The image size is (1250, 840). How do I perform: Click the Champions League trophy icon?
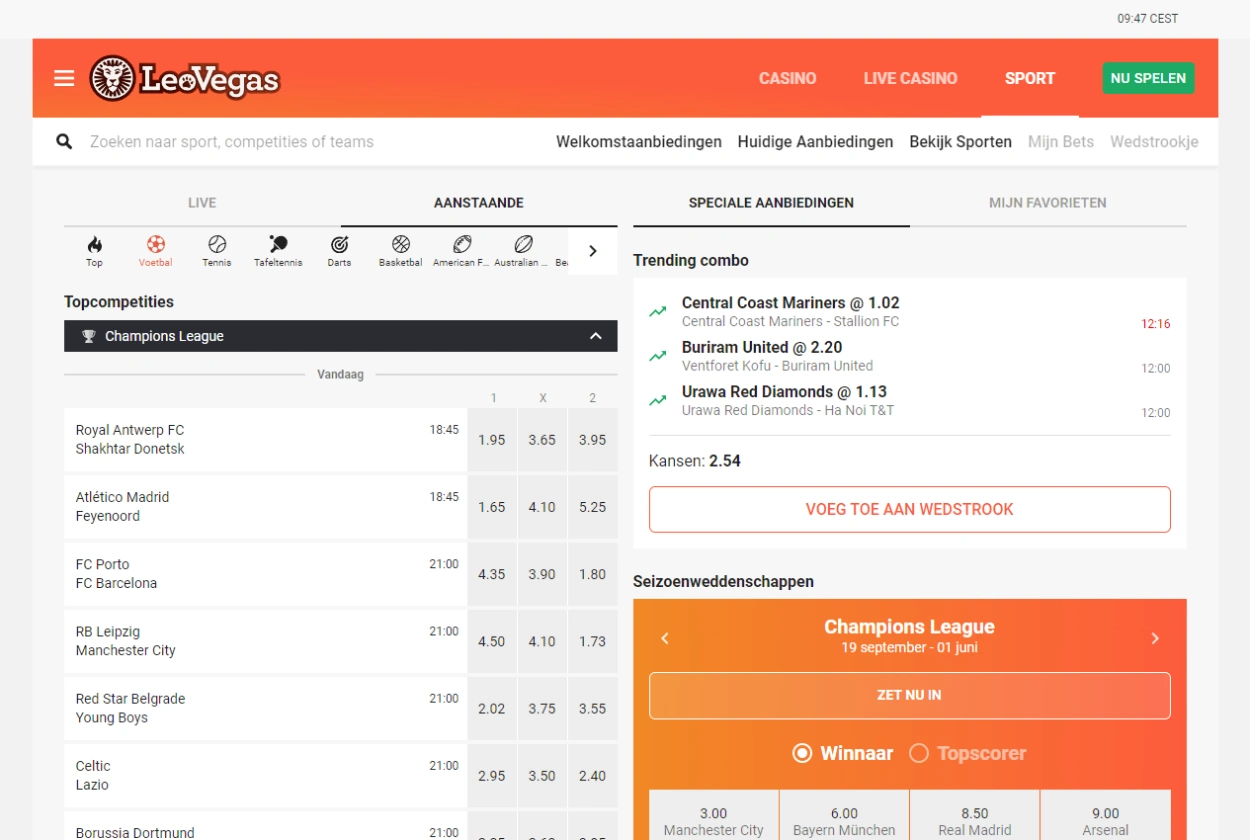(89, 336)
